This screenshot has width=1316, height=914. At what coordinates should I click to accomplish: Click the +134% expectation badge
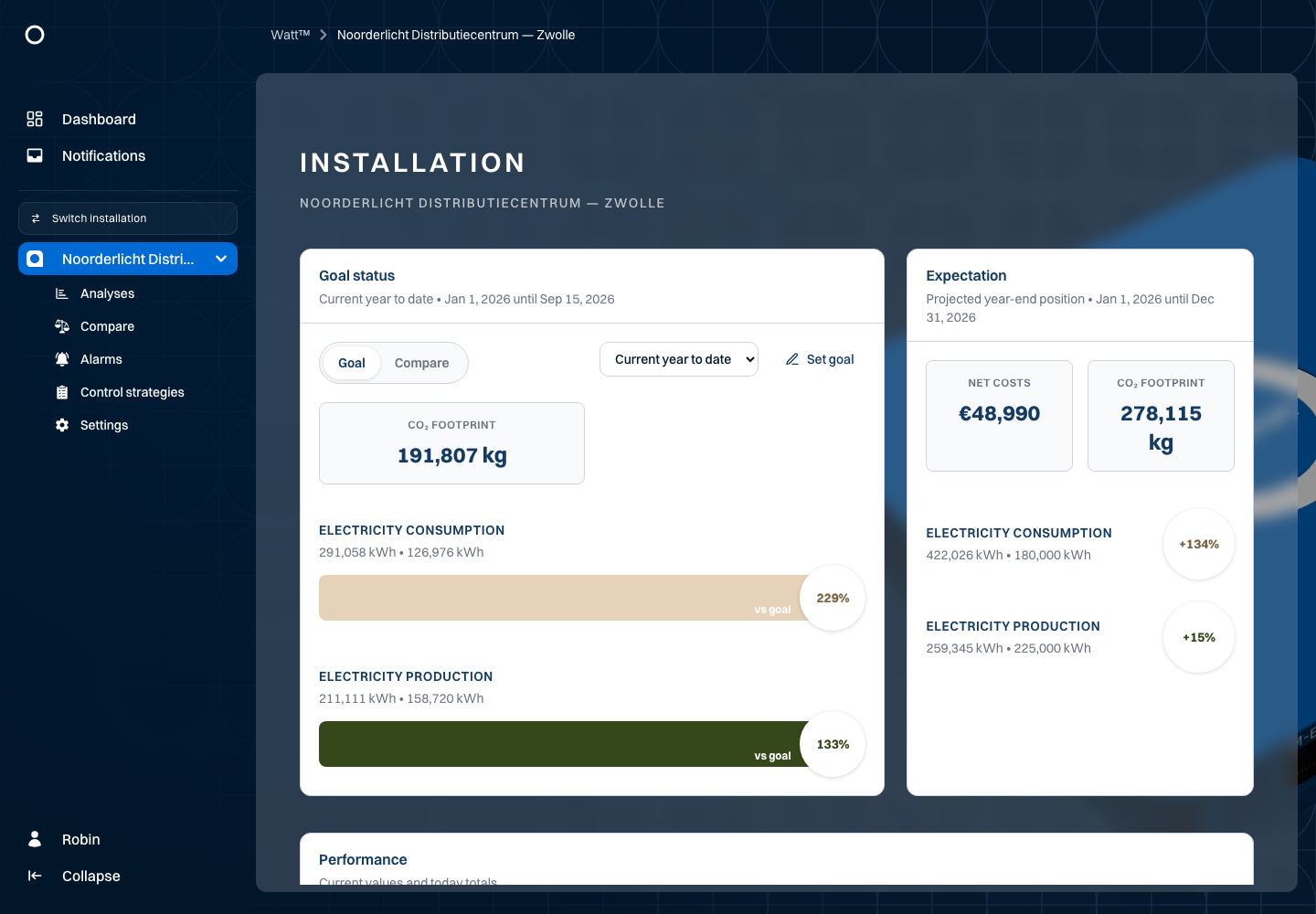[1199, 544]
